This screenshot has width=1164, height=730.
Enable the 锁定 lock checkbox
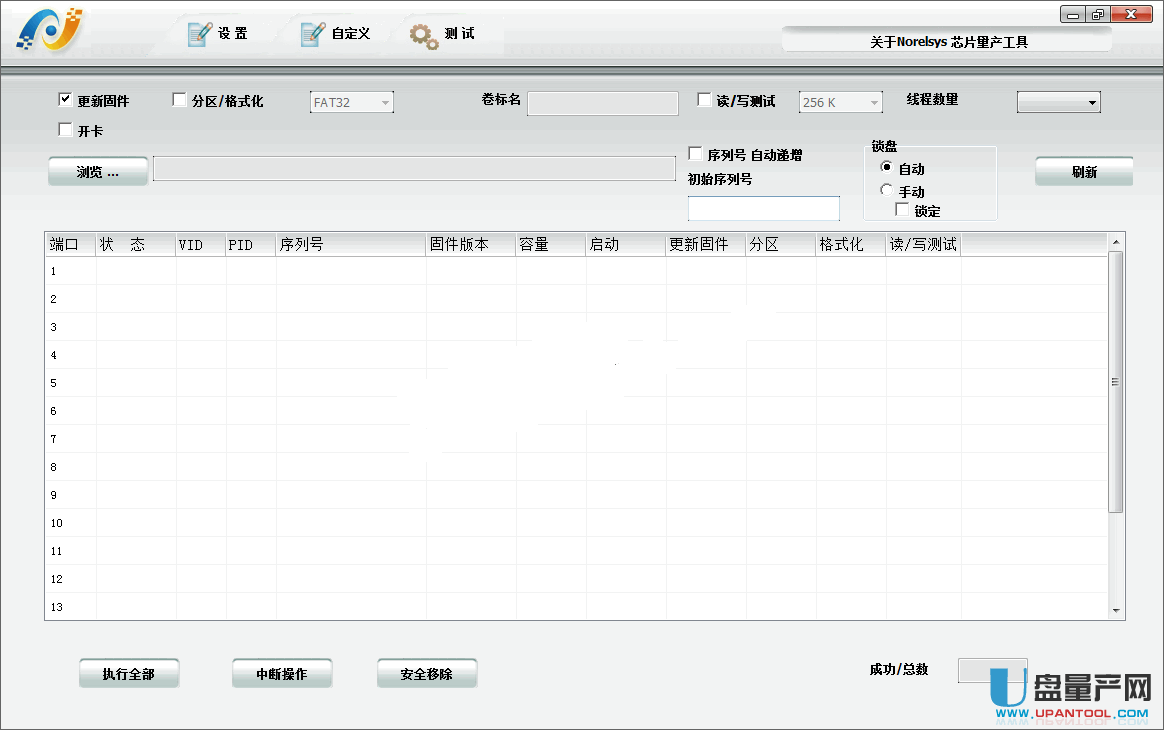[901, 209]
